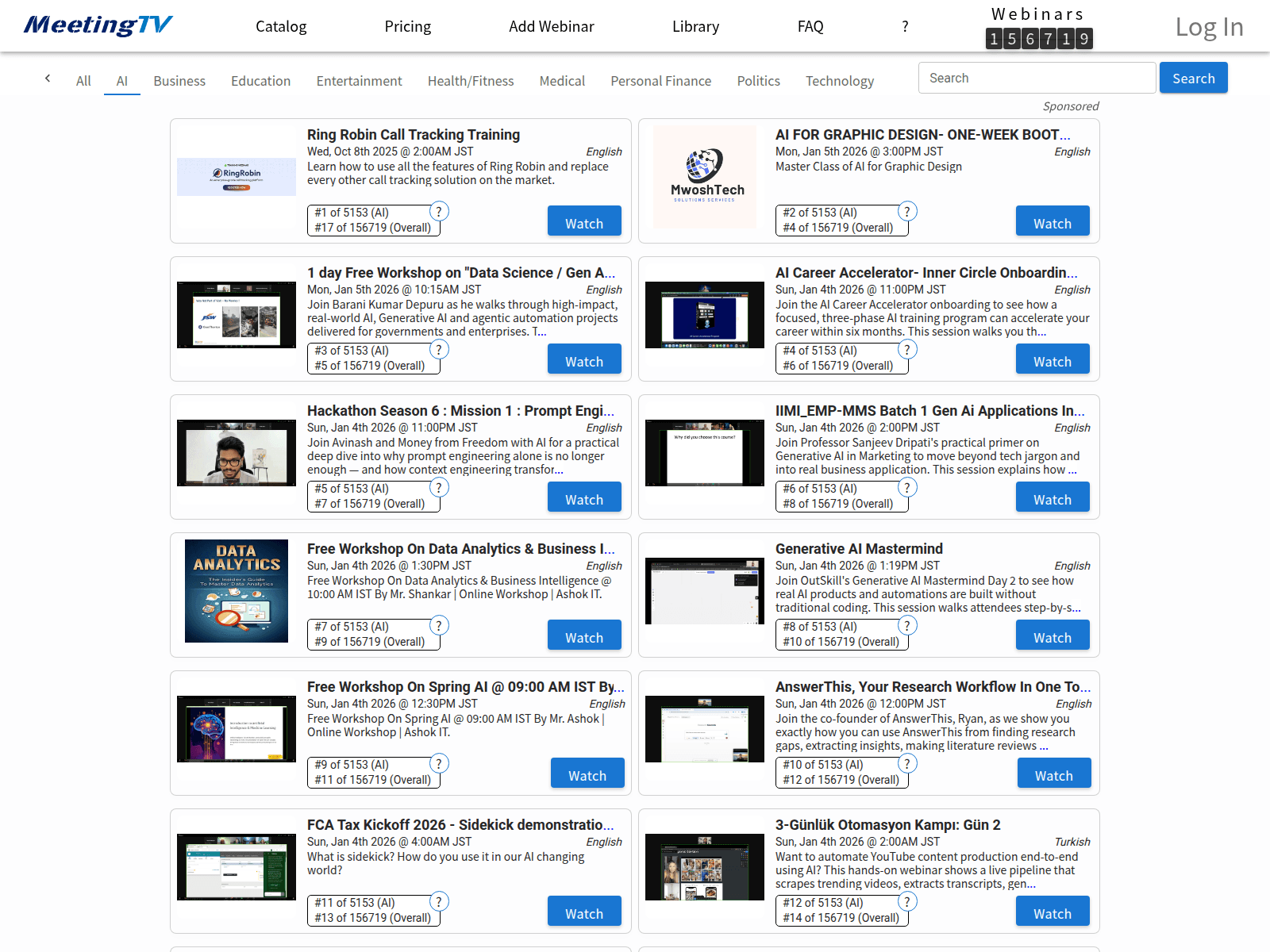The width and height of the screenshot is (1270, 952).
Task: Watch the Data Science / Gen AI workshop
Action: pos(584,359)
